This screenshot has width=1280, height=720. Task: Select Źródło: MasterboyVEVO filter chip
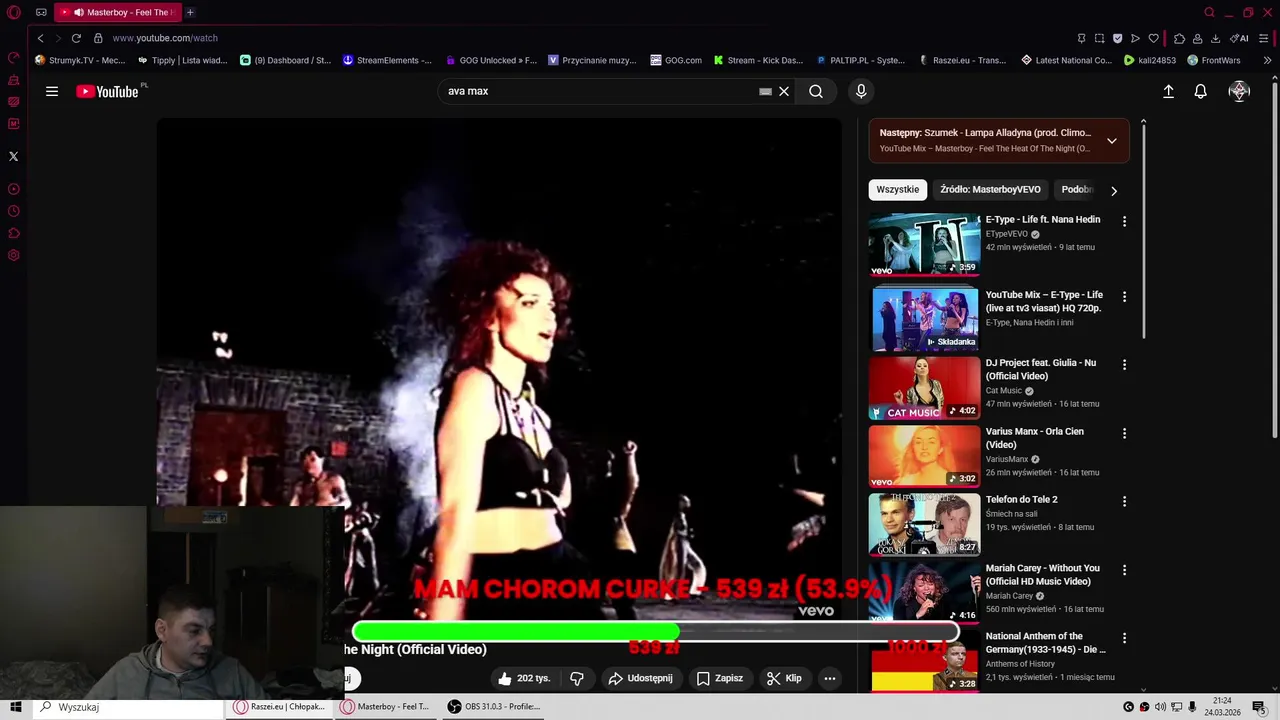coord(990,189)
